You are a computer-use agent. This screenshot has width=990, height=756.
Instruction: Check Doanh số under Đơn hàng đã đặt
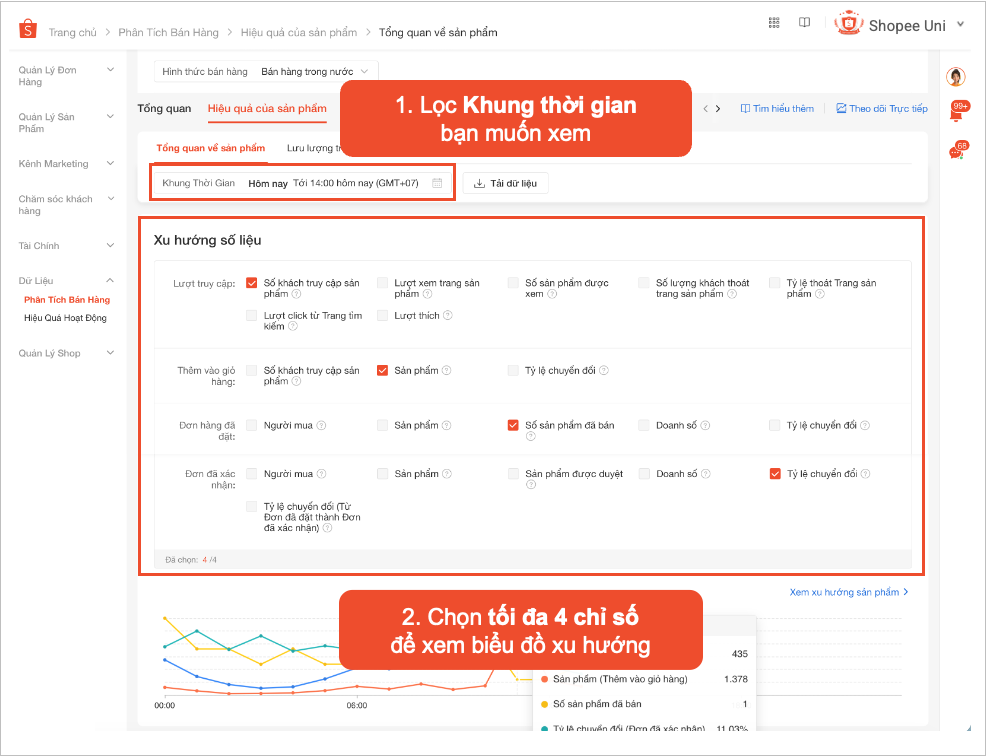coord(644,426)
